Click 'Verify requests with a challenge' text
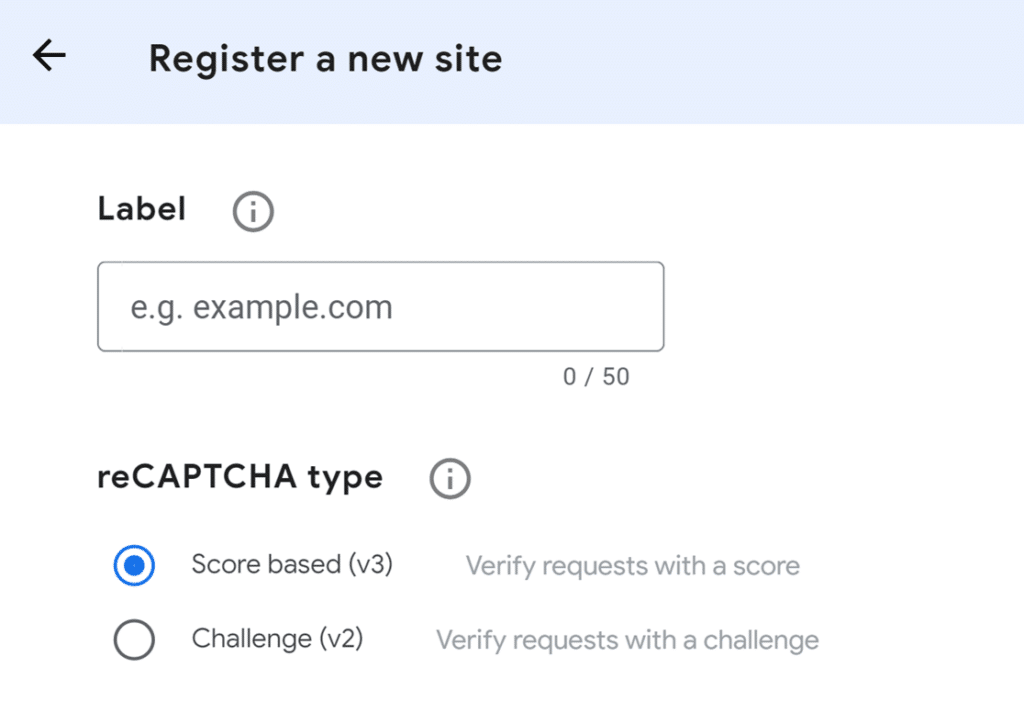Screen dimensions: 1024x712 (626, 640)
